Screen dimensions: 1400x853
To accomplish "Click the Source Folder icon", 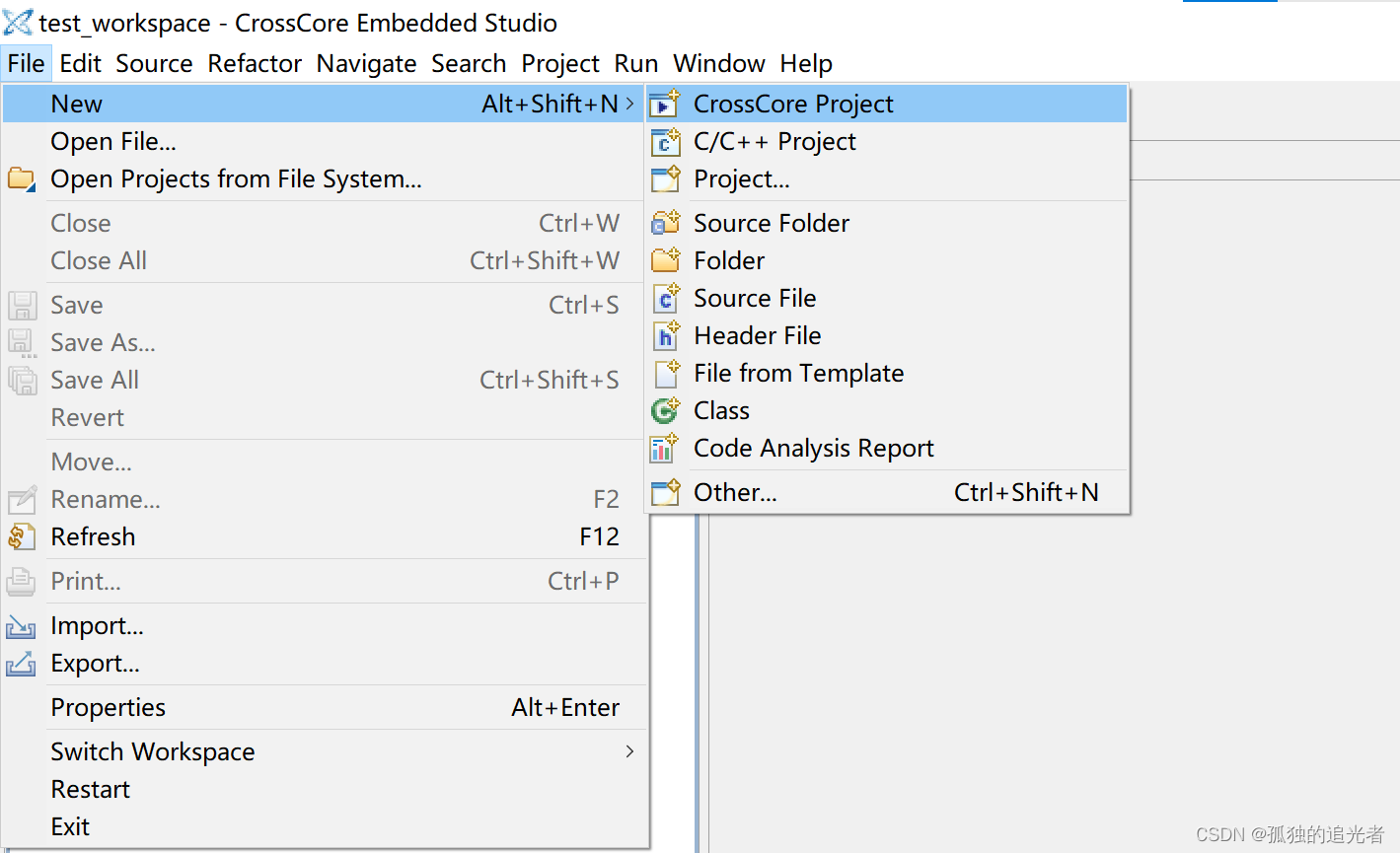I will coord(666,223).
